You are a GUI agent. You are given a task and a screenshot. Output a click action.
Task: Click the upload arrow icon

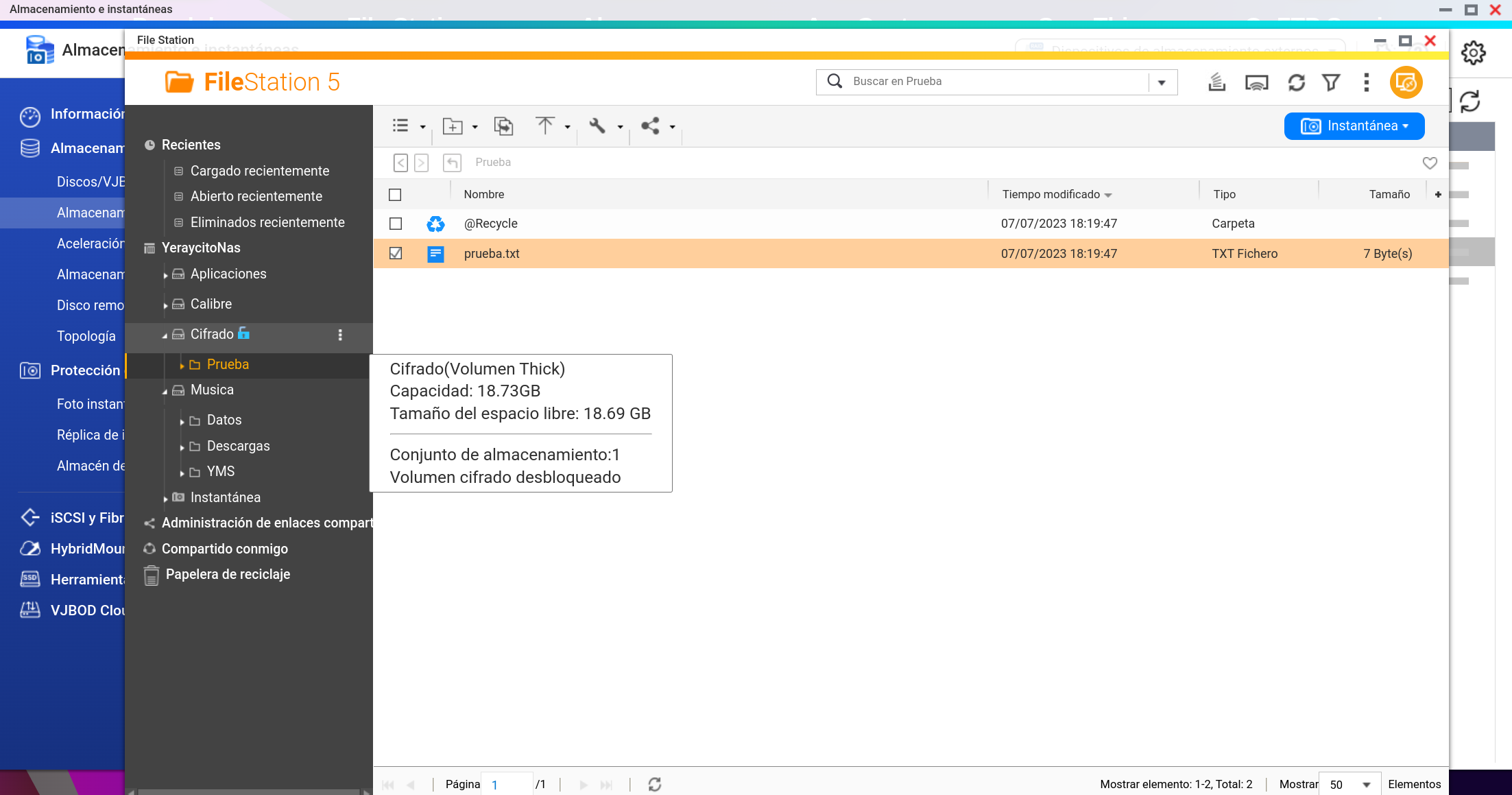[x=545, y=126]
